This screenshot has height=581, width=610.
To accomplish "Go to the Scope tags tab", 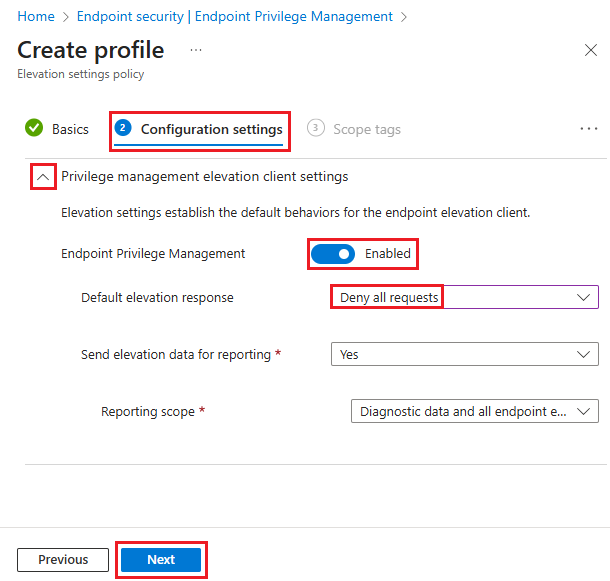I will 366,129.
